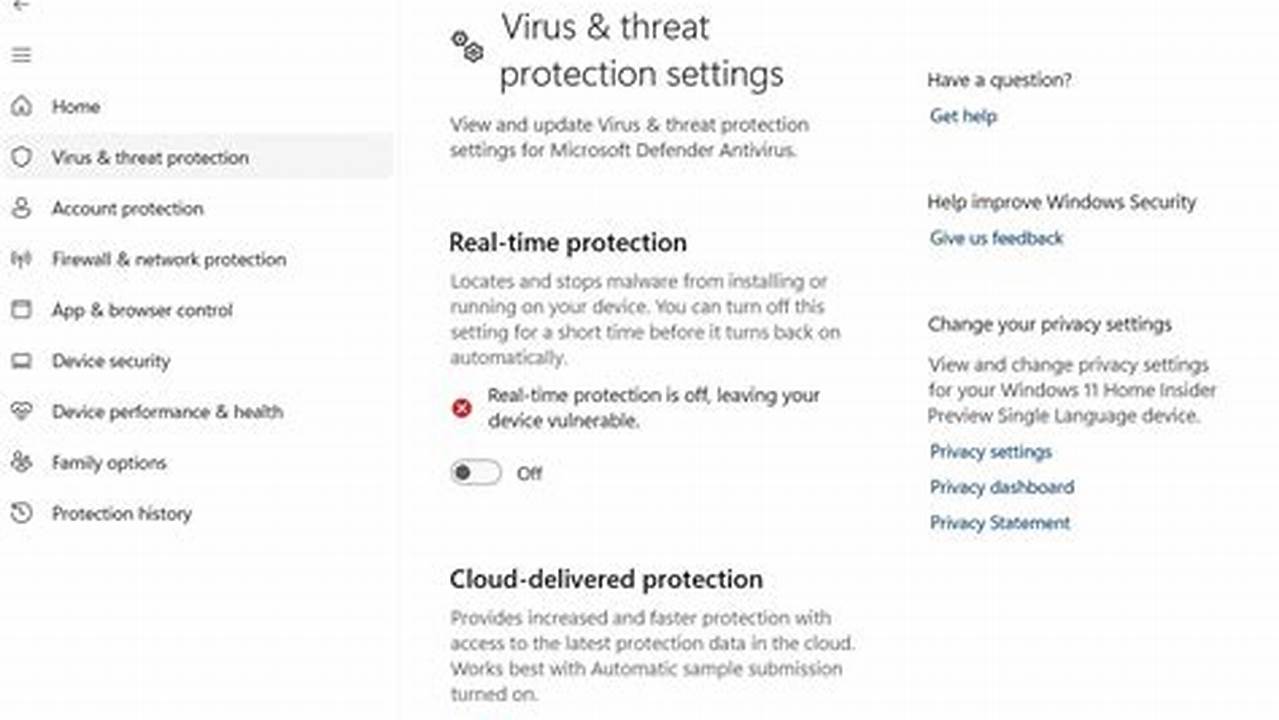
Task: Switch to Protection history section
Action: (122, 513)
